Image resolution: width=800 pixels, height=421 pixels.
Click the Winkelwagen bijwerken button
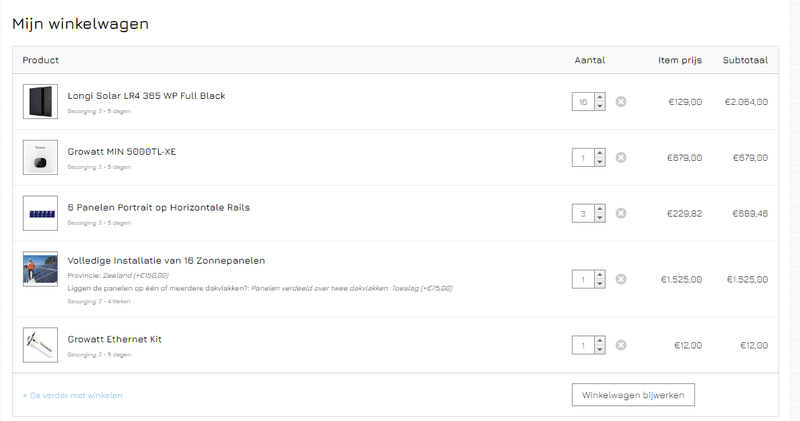(633, 395)
